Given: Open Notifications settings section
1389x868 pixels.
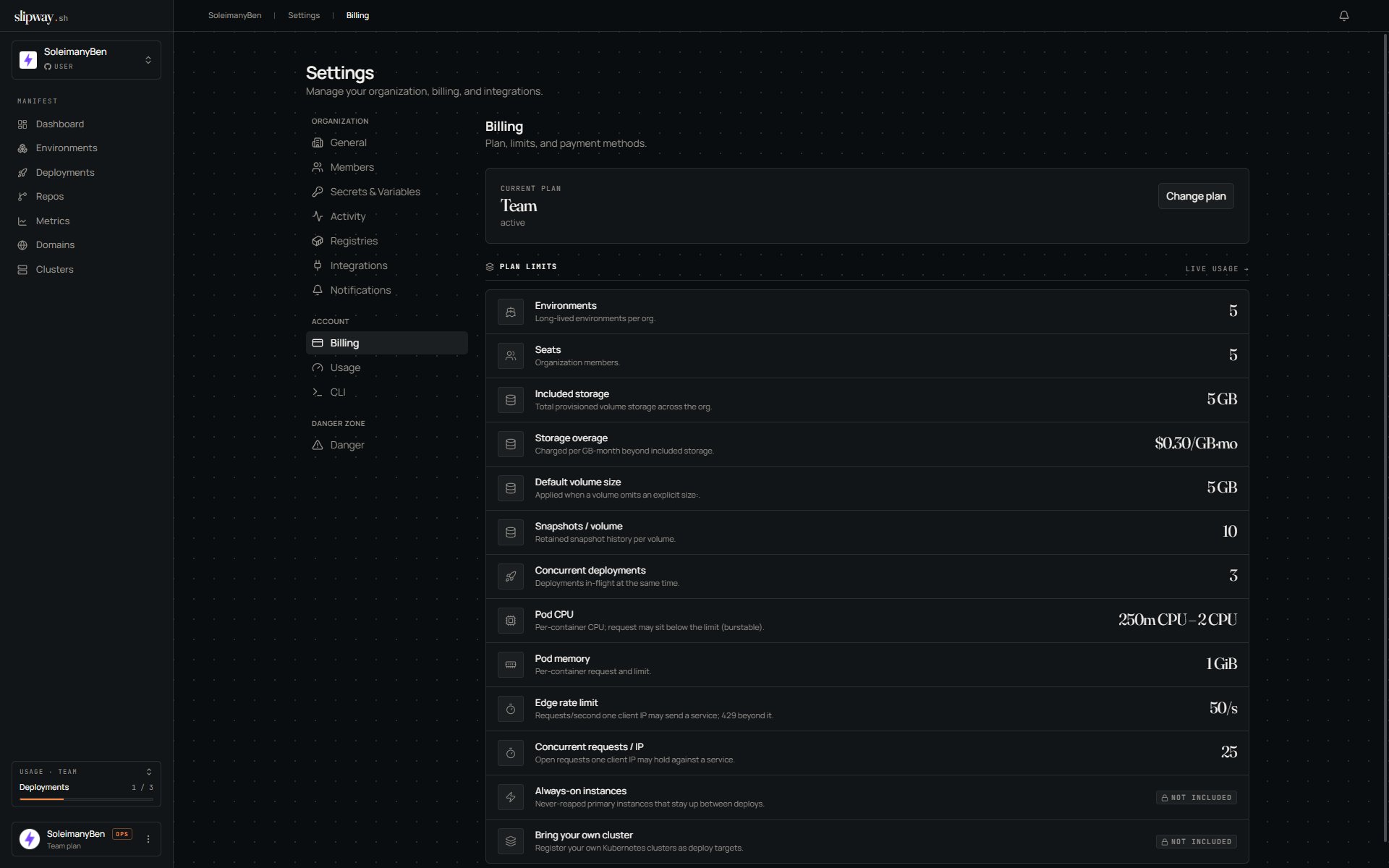Looking at the screenshot, I should click(x=386, y=291).
